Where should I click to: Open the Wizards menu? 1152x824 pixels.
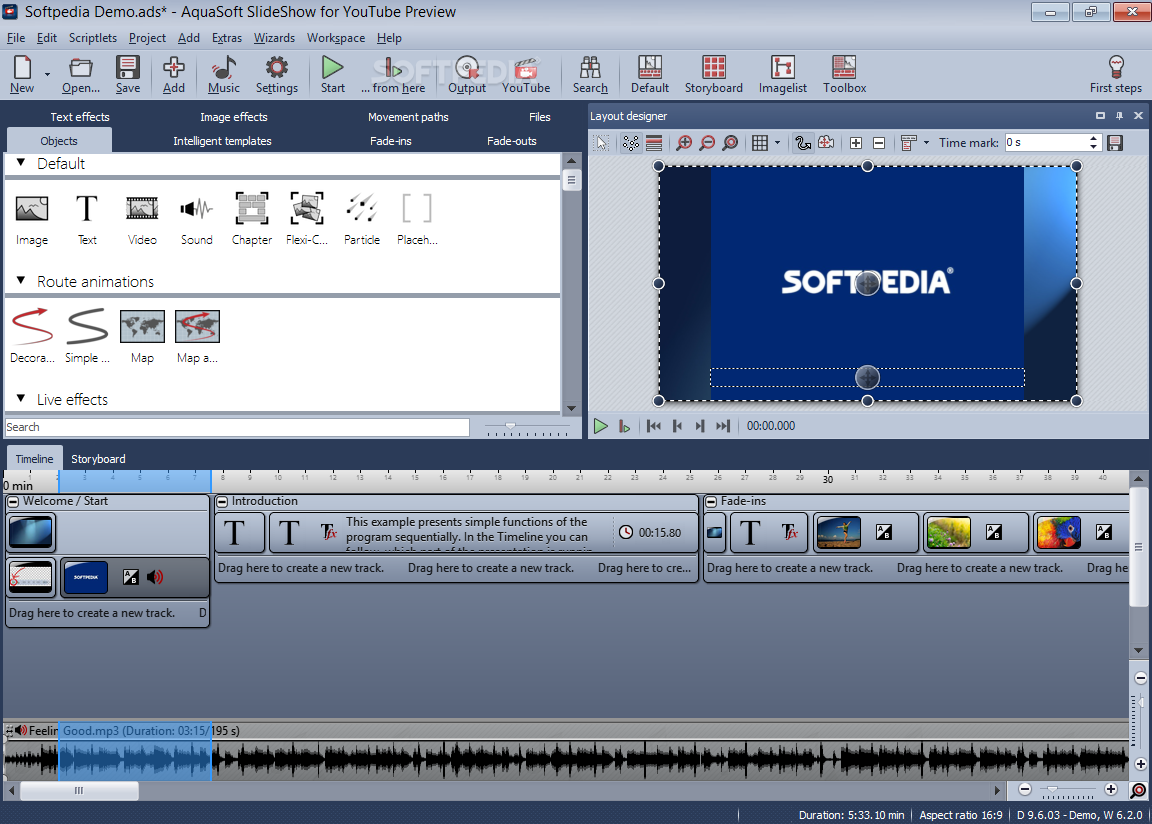pyautogui.click(x=274, y=37)
